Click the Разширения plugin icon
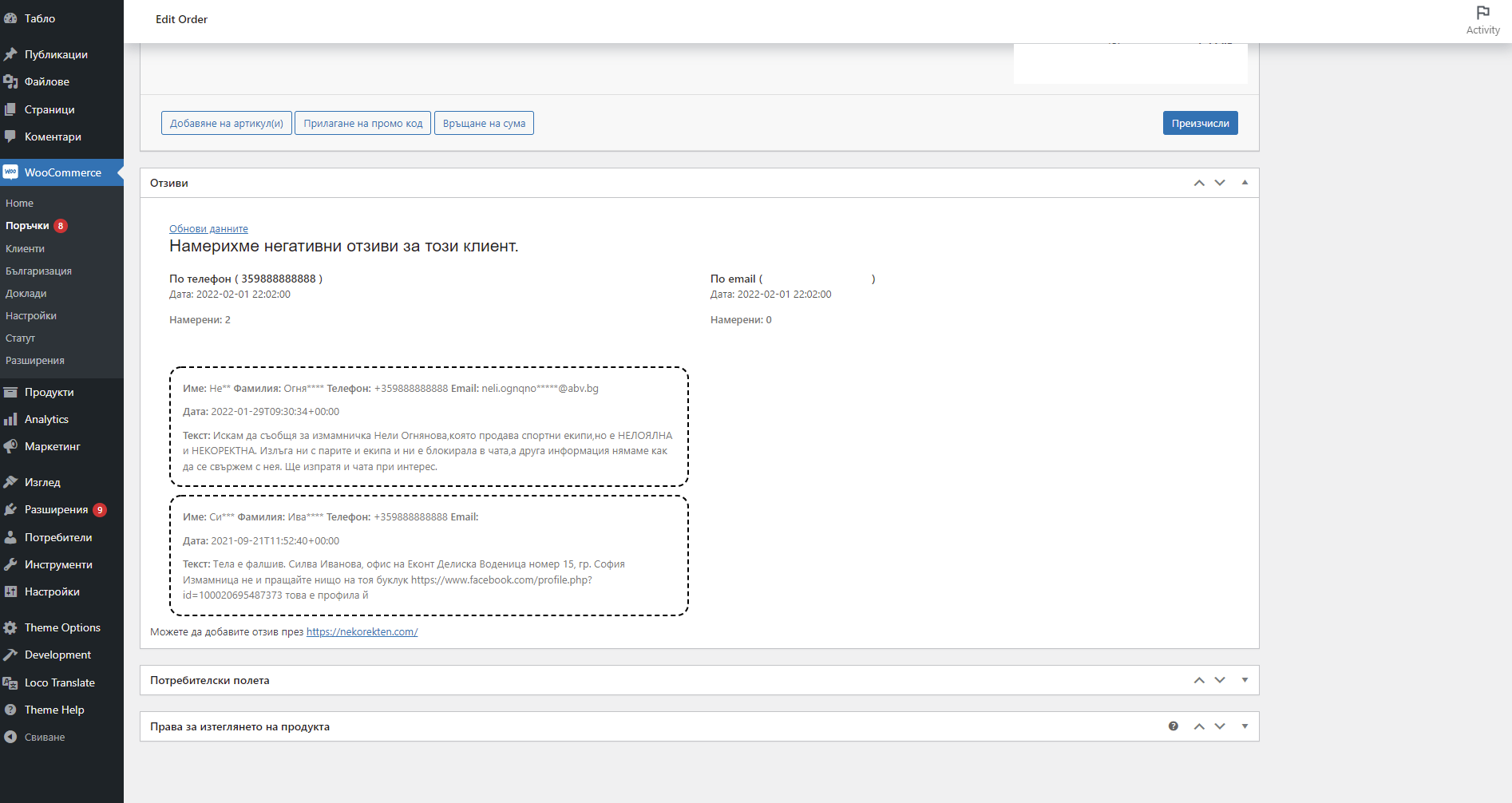 pyautogui.click(x=10, y=509)
